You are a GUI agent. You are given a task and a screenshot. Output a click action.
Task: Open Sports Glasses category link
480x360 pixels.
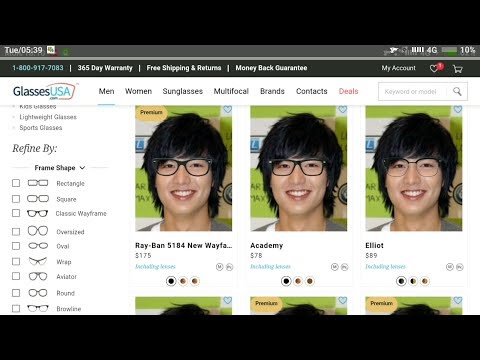(41, 128)
